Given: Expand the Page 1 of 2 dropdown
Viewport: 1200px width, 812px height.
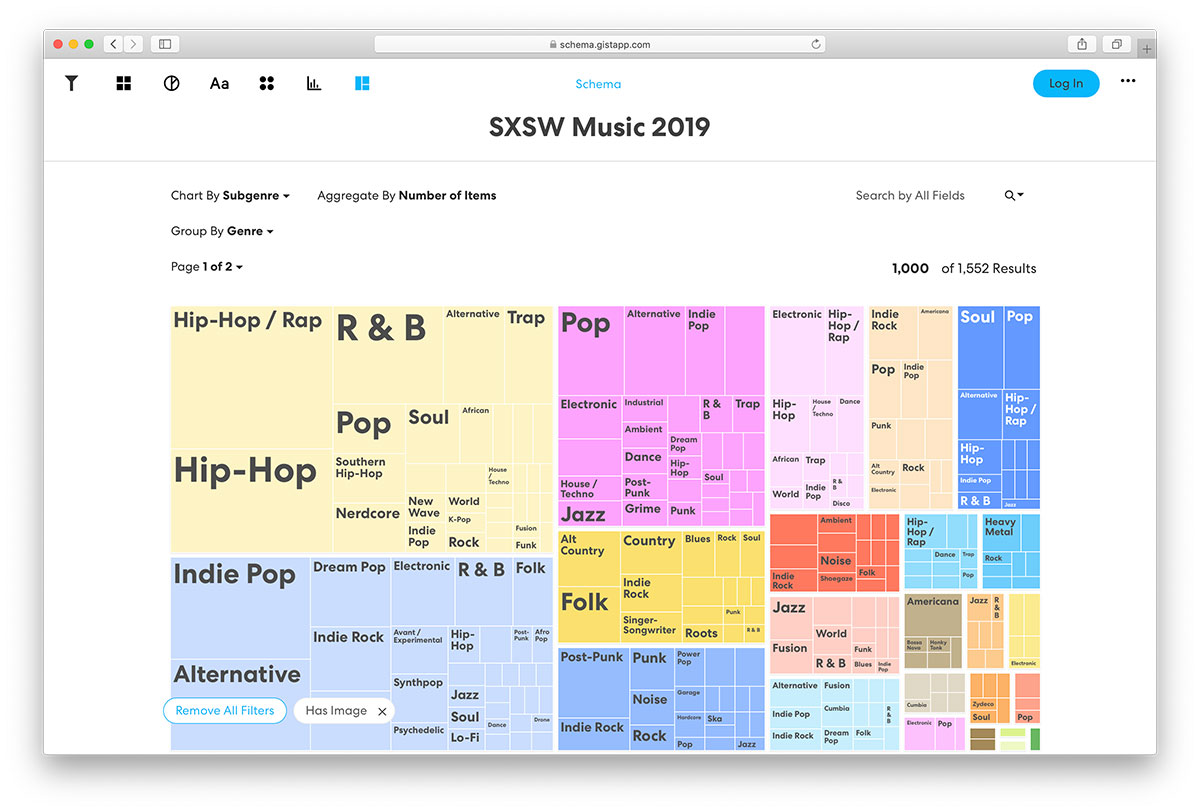Looking at the screenshot, I should click(207, 267).
